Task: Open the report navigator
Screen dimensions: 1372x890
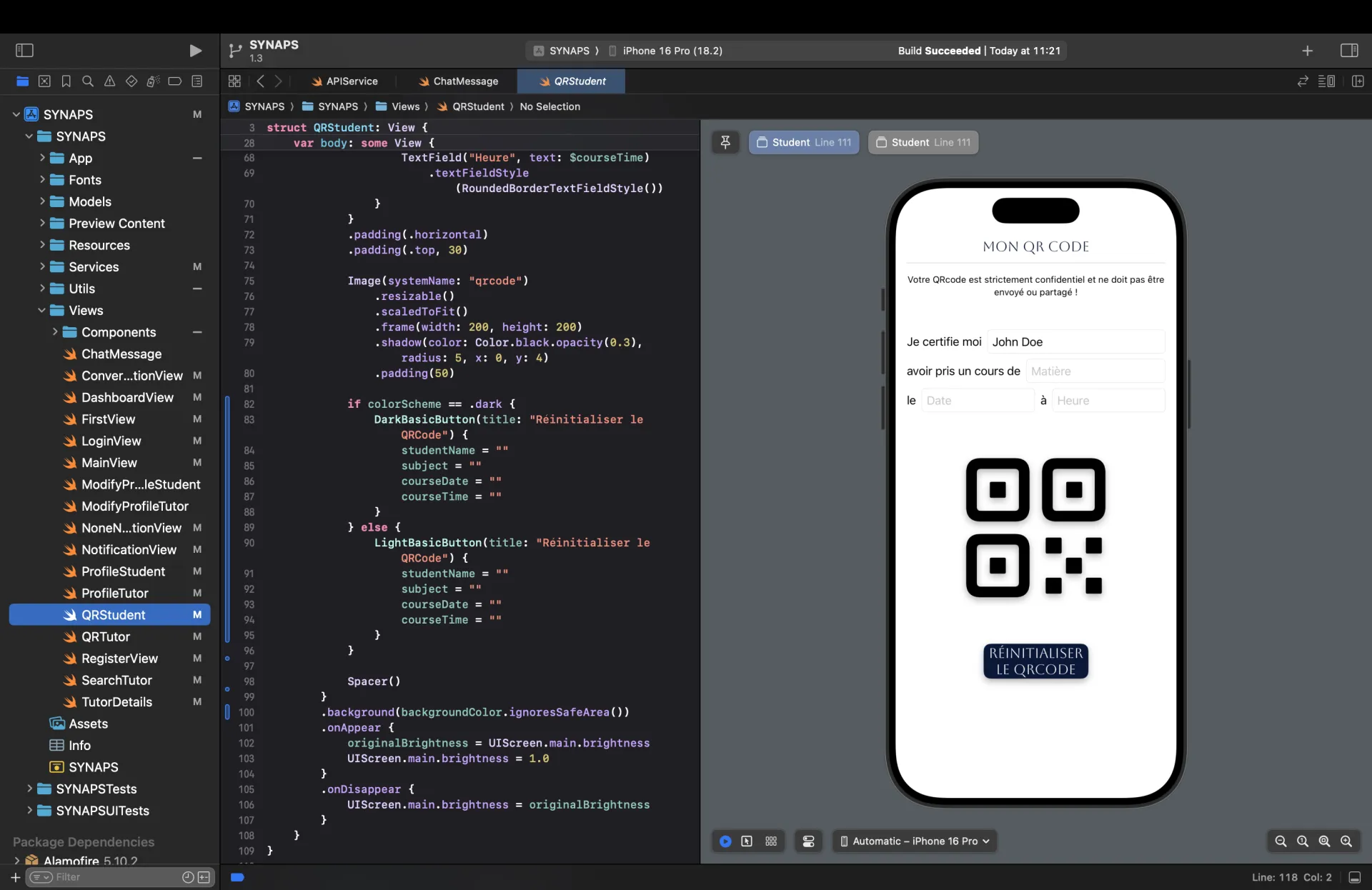Action: (197, 81)
